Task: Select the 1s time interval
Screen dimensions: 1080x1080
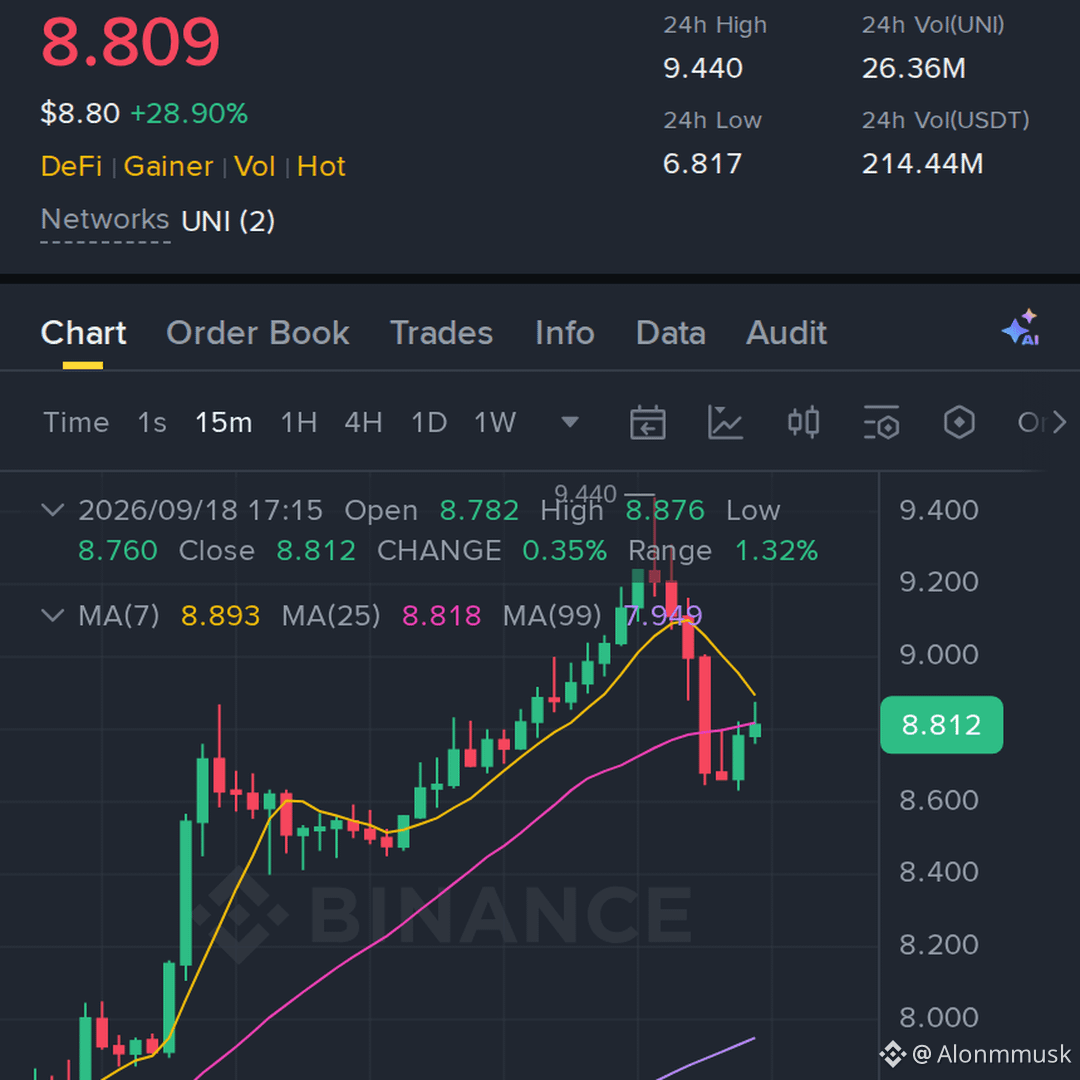Action: (x=152, y=422)
